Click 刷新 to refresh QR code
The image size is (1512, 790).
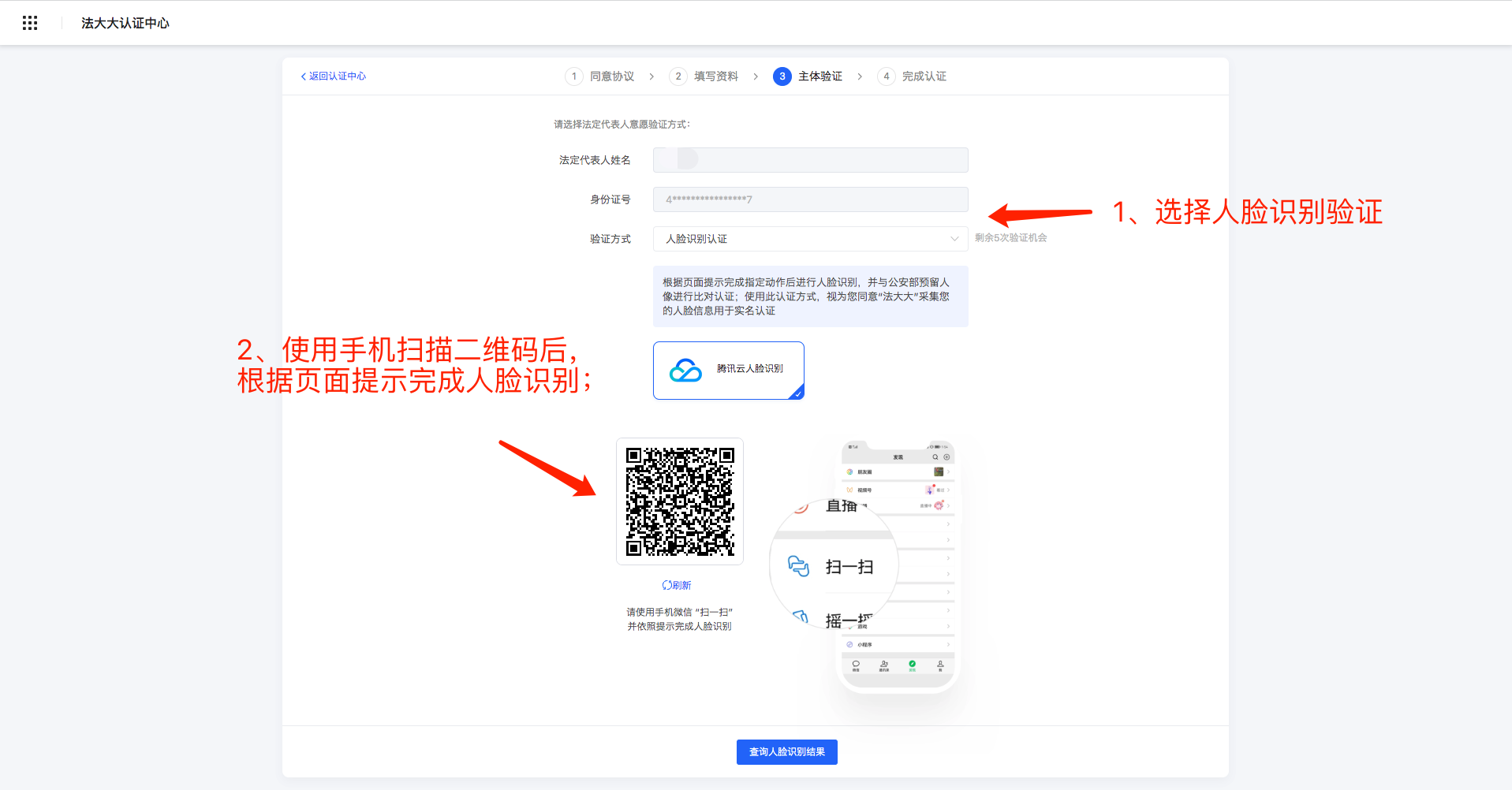click(677, 585)
